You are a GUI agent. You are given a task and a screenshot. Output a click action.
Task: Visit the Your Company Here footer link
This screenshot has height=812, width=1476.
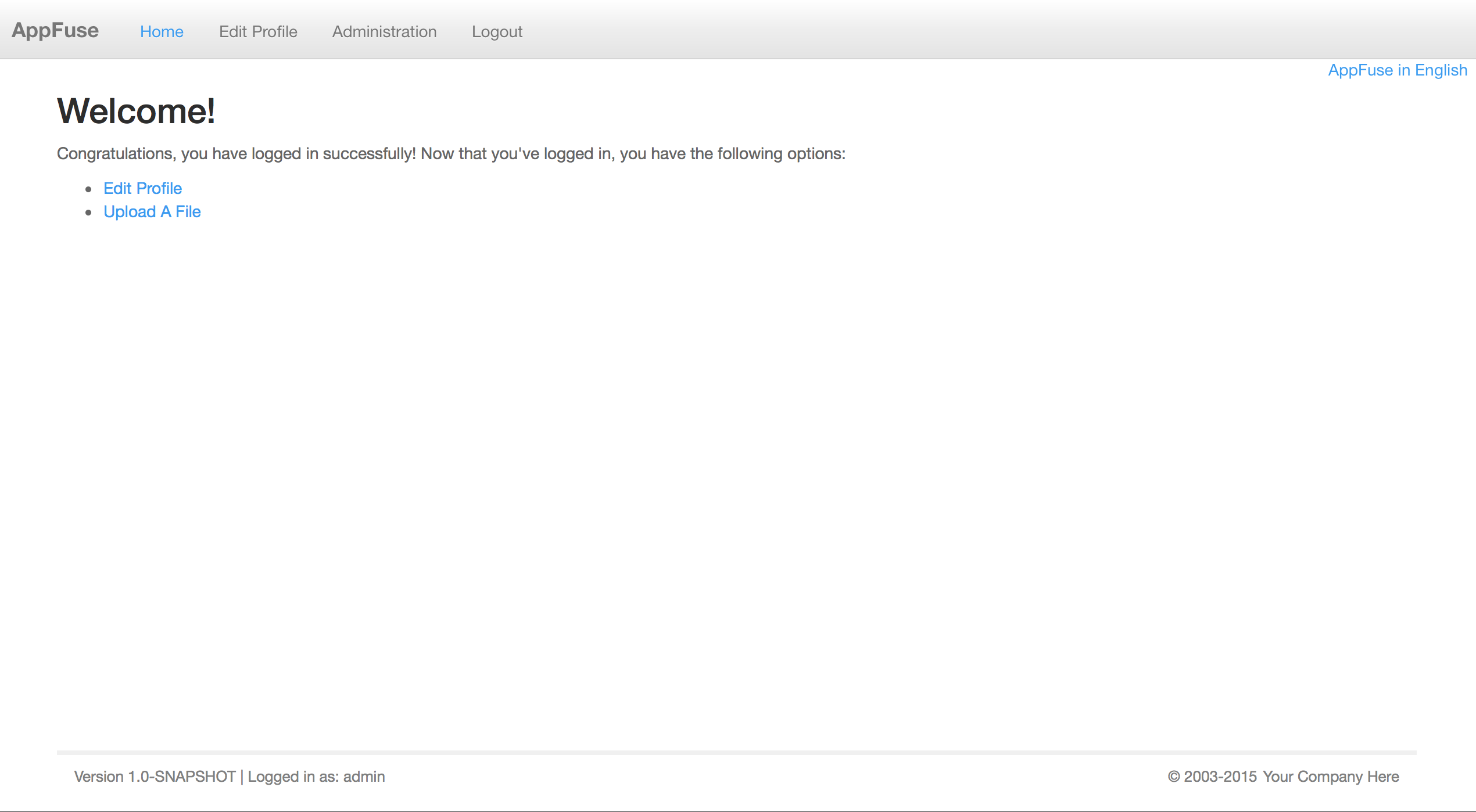point(1331,777)
